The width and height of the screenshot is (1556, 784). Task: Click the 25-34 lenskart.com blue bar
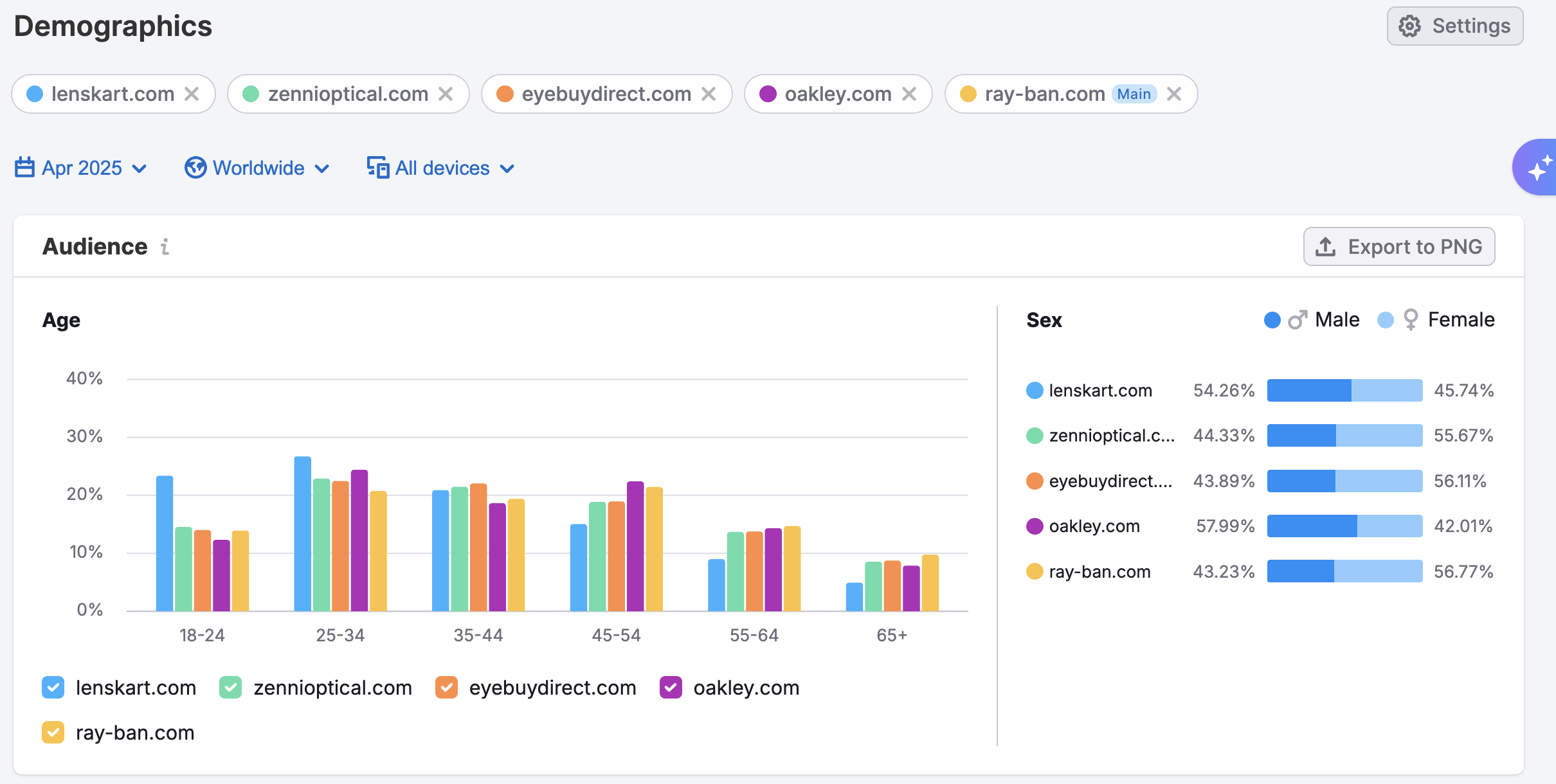[302, 533]
